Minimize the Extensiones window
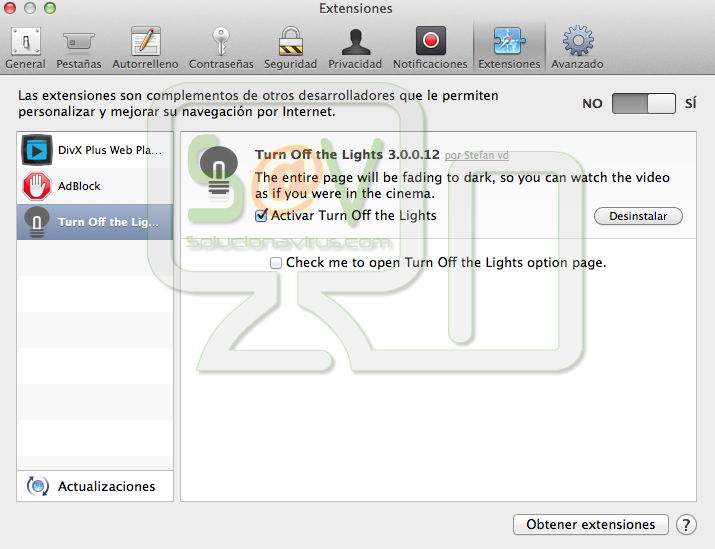715x549 pixels. point(30,8)
